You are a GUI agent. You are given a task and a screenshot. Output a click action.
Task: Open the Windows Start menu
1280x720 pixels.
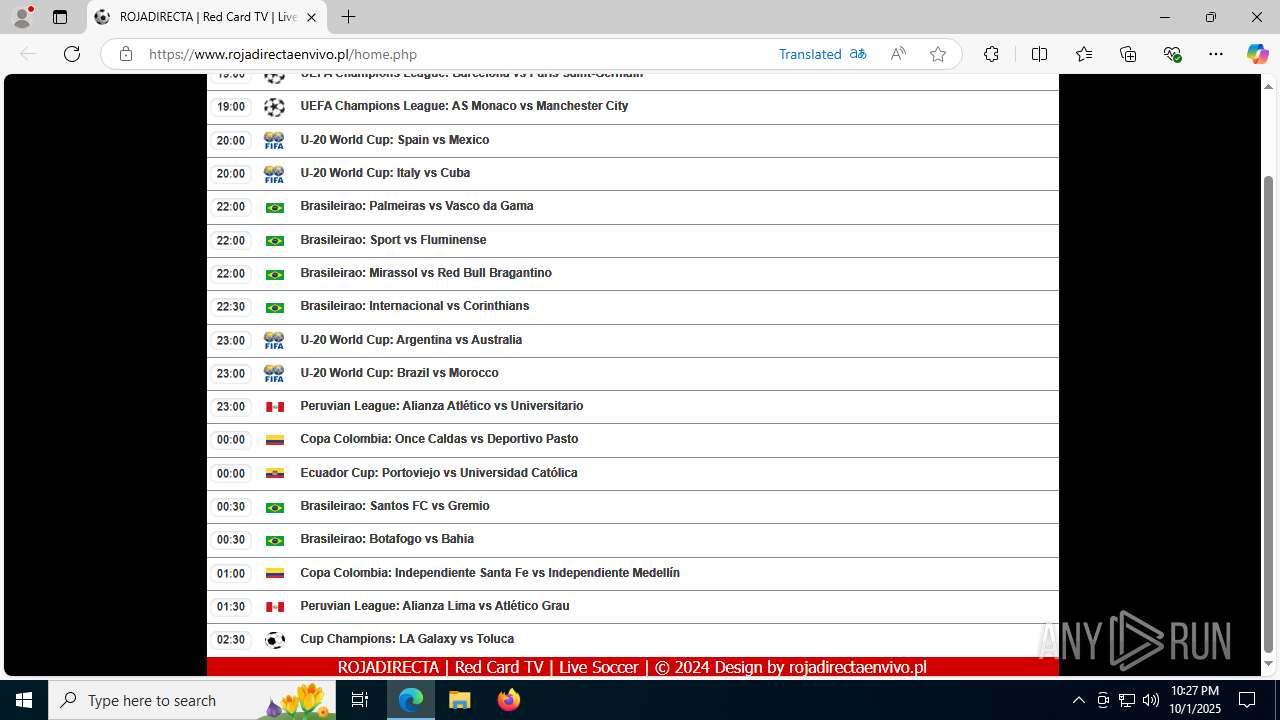click(x=24, y=700)
